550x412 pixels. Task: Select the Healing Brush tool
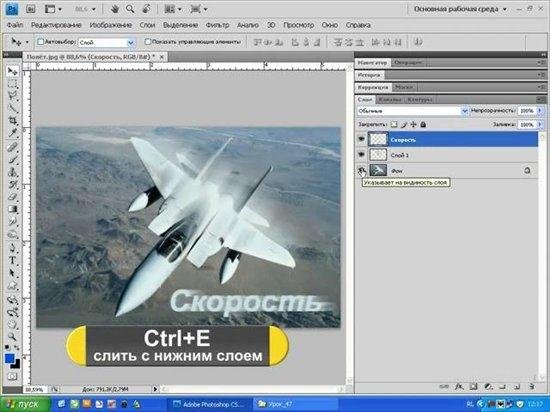[x=12, y=147]
